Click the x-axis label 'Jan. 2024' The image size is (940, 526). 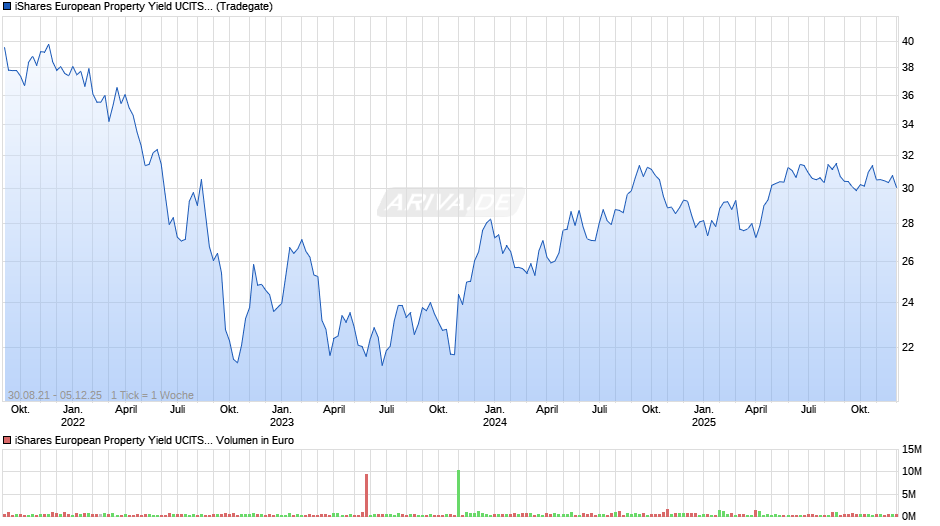(495, 416)
